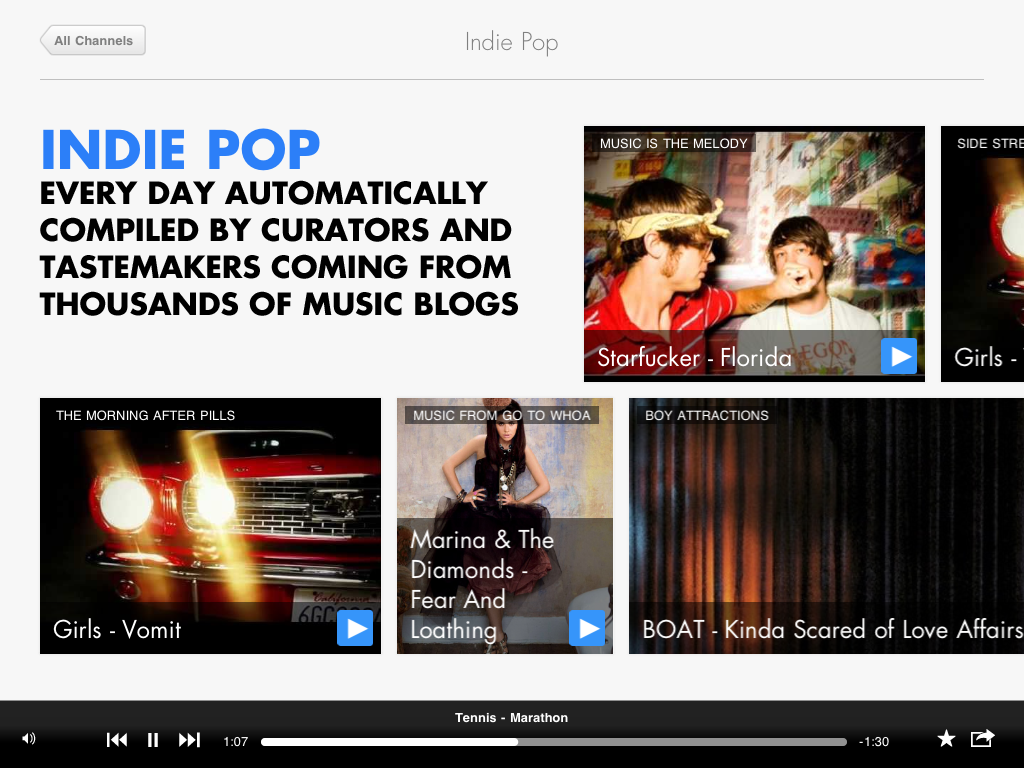This screenshot has width=1024, height=768.
Task: Click the 'BOY ATTRACTIONS' blog label
Action: click(x=707, y=415)
